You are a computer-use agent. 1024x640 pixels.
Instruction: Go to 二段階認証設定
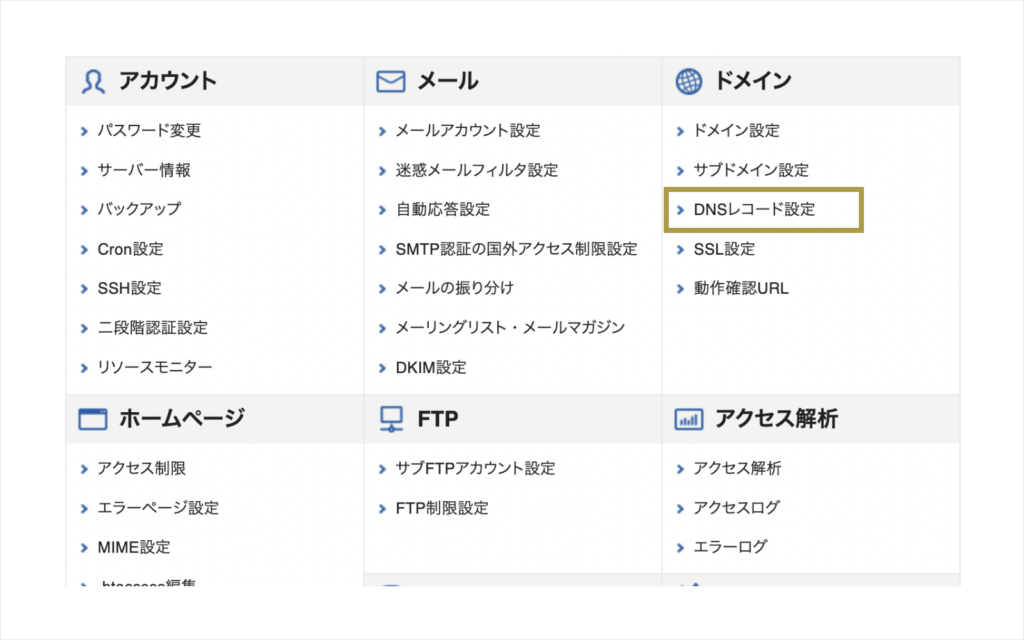coord(153,328)
